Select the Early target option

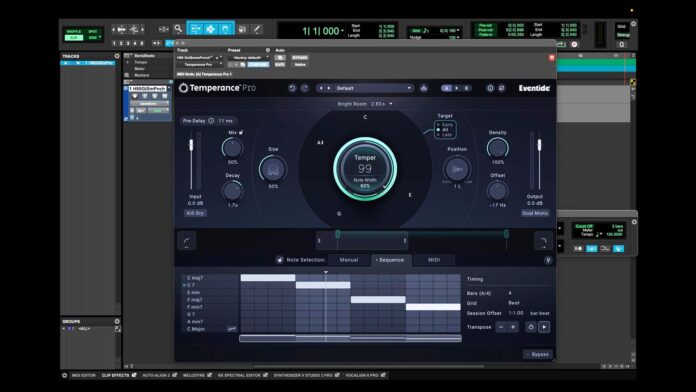coord(445,125)
